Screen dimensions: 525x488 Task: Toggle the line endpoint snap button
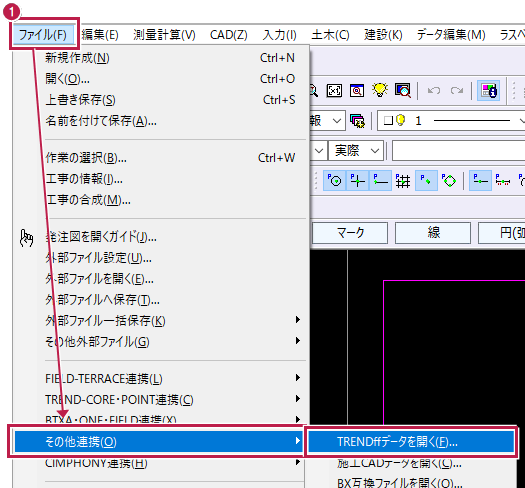click(x=380, y=181)
